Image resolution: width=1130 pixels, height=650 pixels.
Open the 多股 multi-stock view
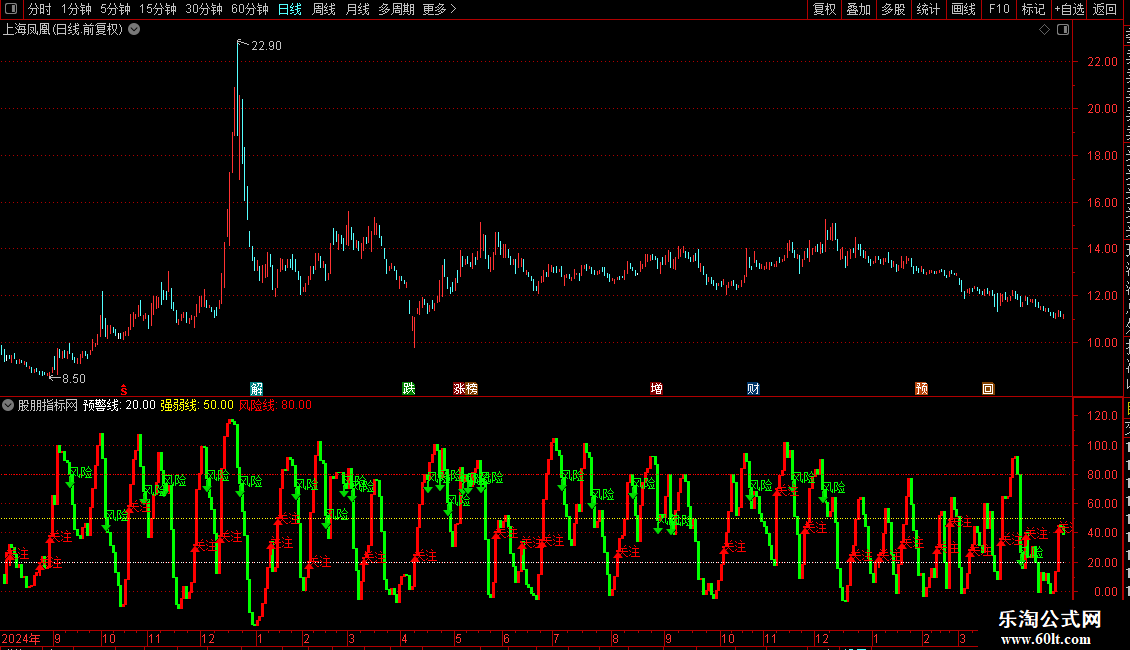893,9
